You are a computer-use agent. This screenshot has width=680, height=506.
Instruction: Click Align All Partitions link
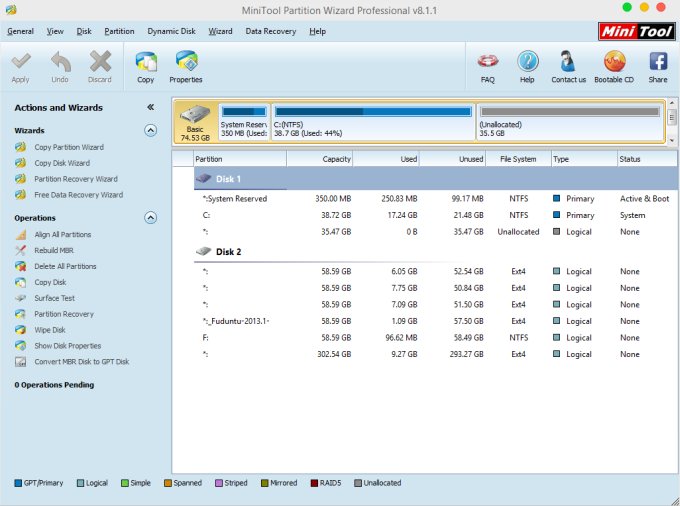(x=63, y=235)
